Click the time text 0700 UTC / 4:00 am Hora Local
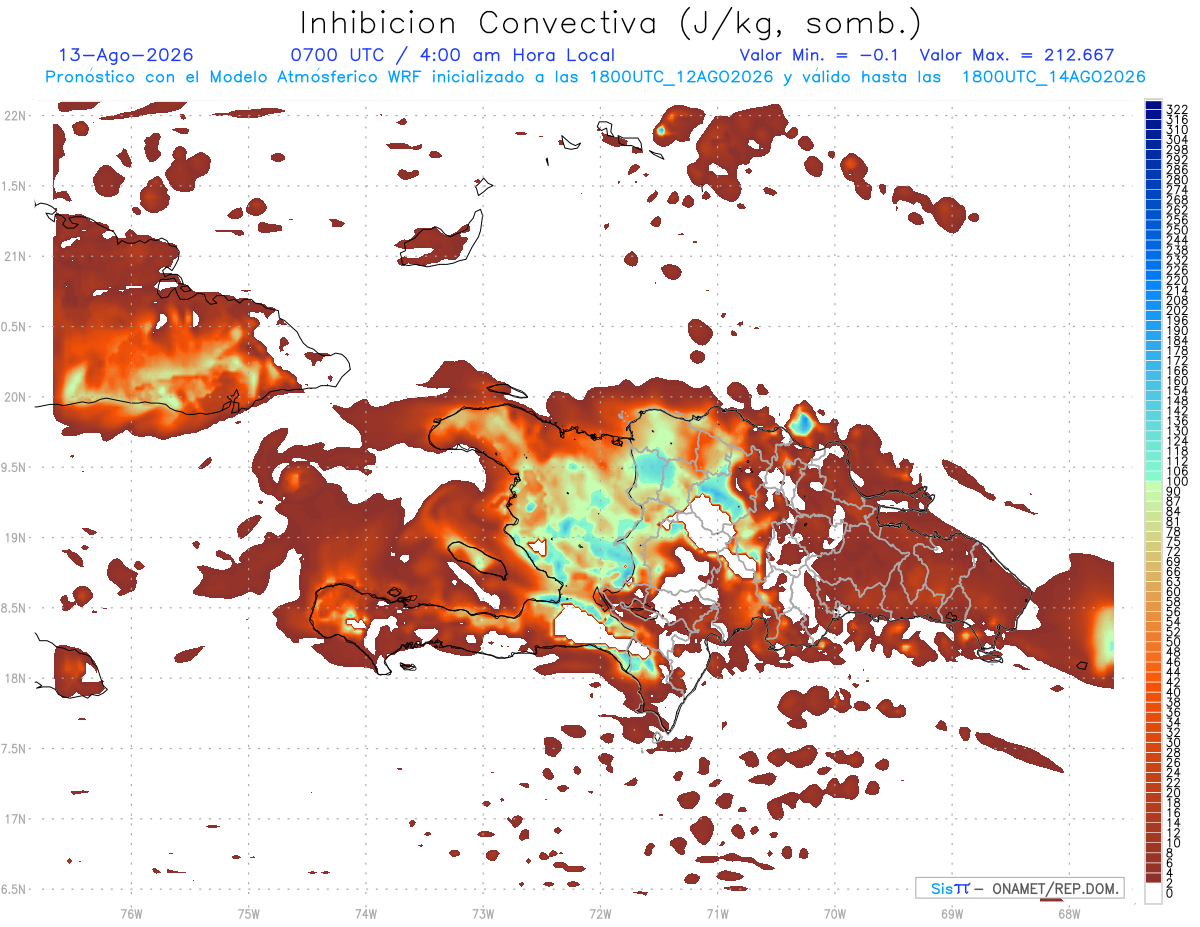 click(453, 55)
